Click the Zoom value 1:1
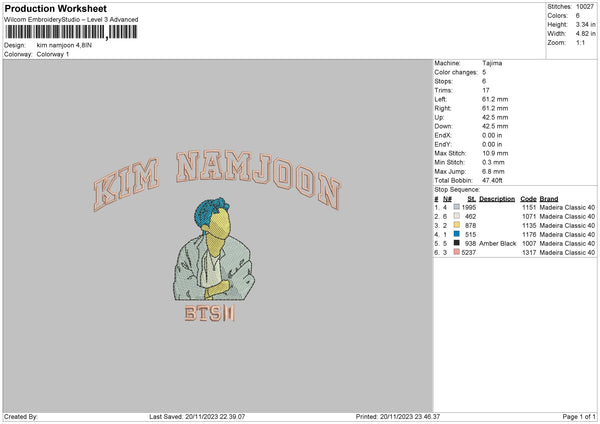Viewport: 600px width, 424px height. coord(580,43)
